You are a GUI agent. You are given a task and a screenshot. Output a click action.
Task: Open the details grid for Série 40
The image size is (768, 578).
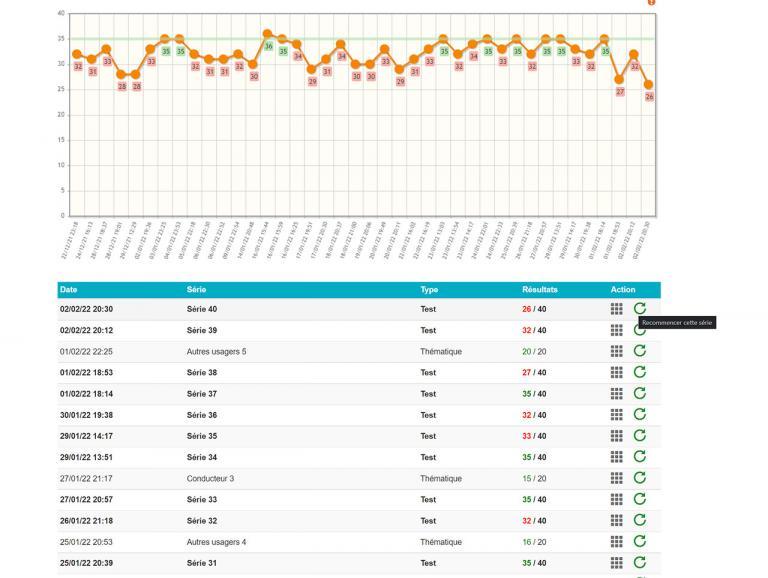tap(617, 309)
